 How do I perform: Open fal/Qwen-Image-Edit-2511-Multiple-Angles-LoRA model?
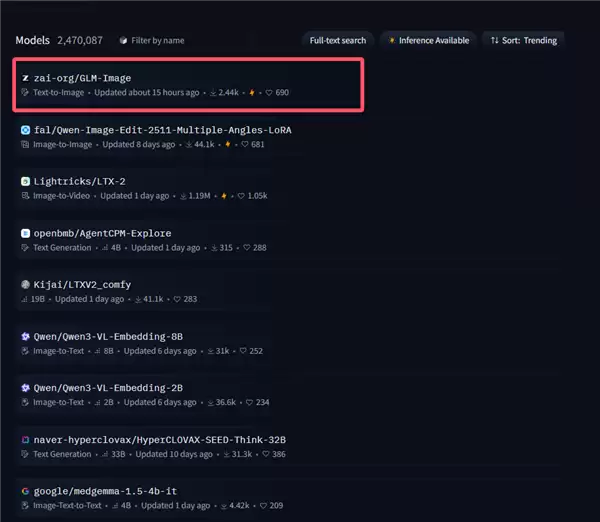pyautogui.click(x=162, y=130)
